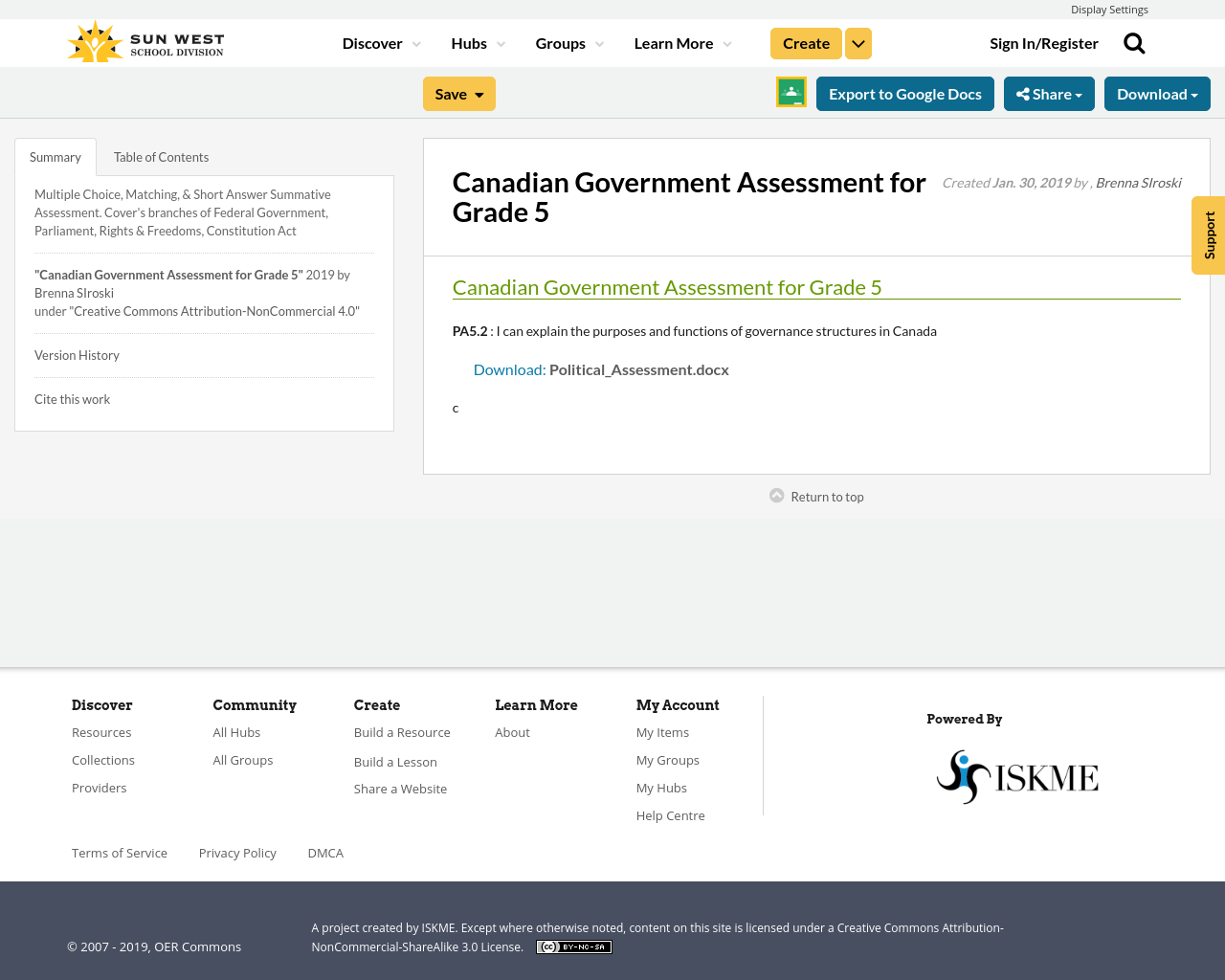This screenshot has height=980, width=1225.
Task: Share to Google Classroom
Action: (791, 94)
